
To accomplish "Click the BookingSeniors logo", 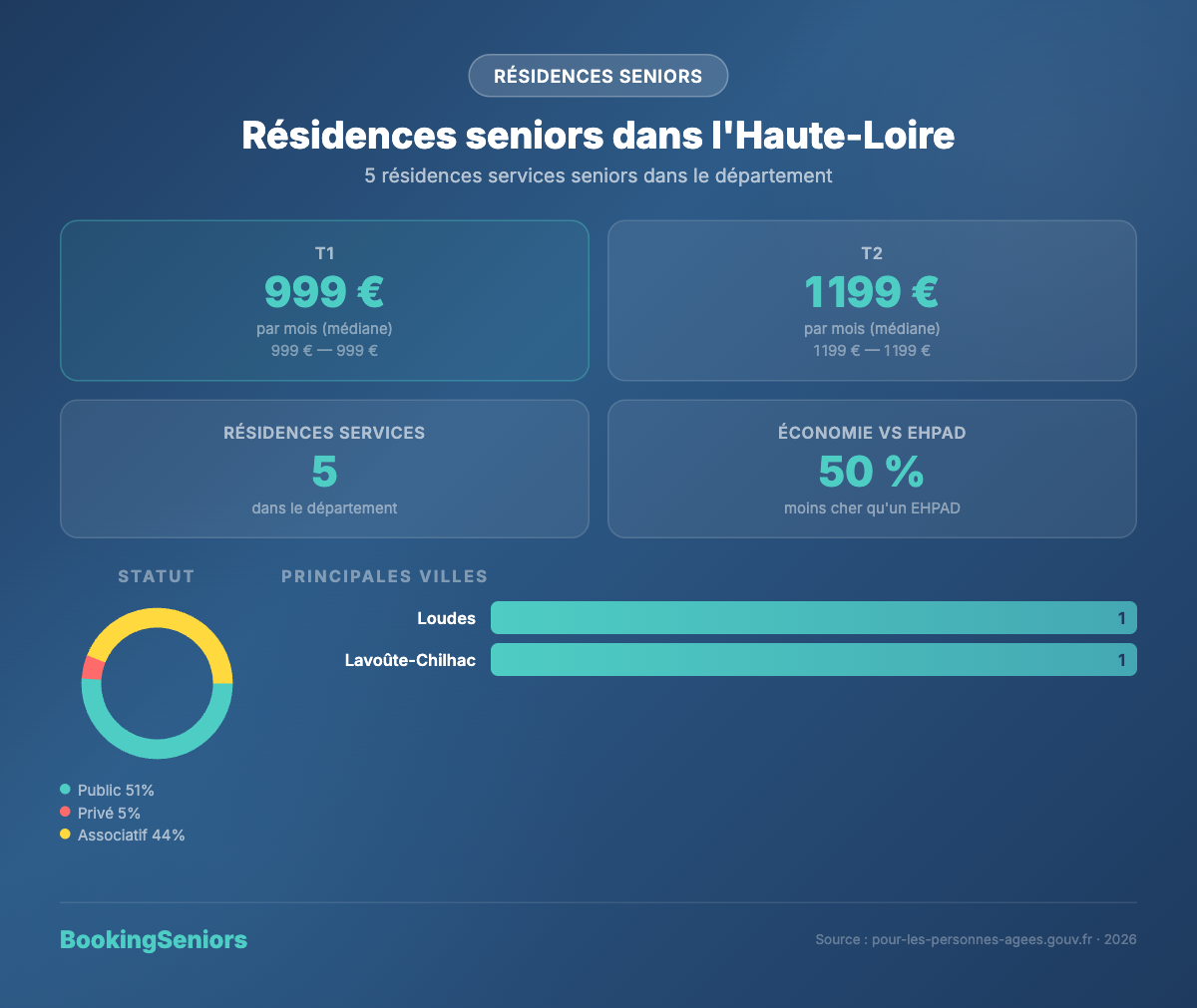I will coord(153,939).
